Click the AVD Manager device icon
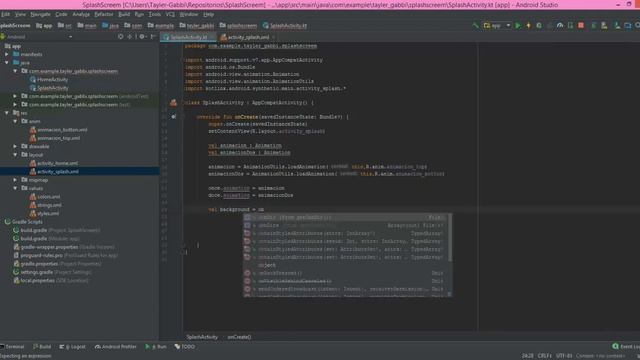Screen dimensions: 640x360 click(604, 25)
